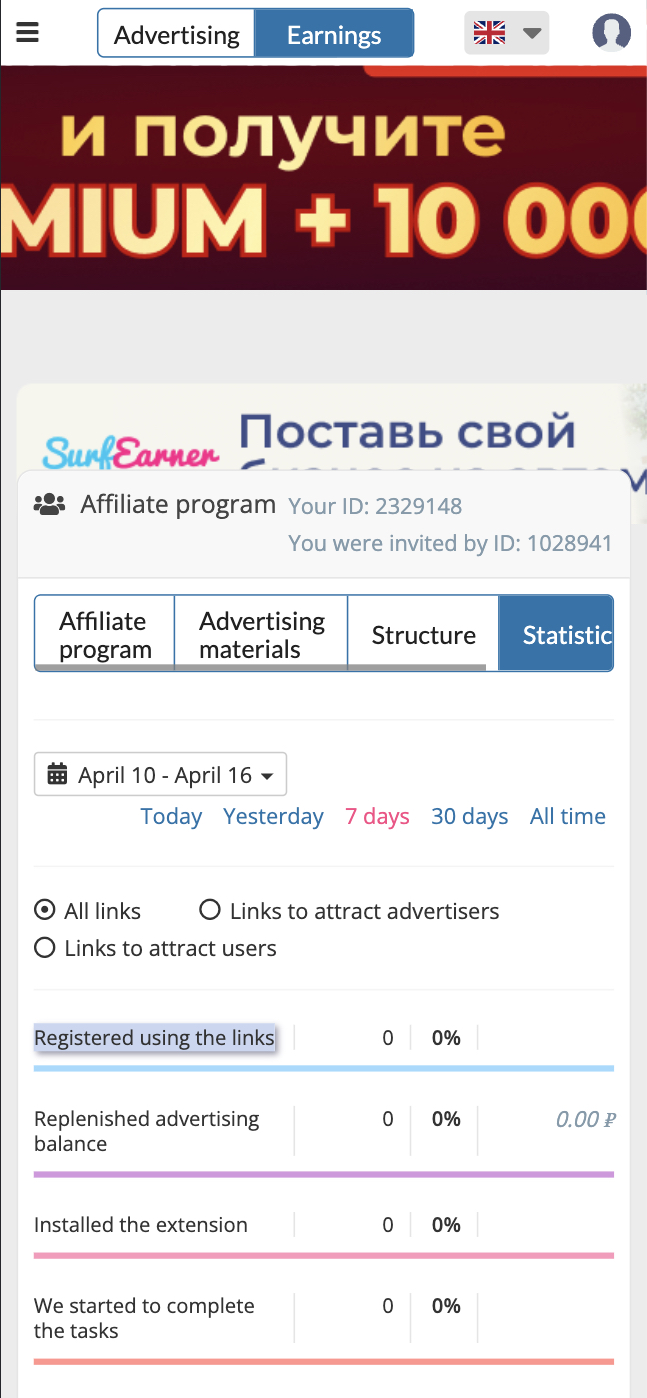Switch to the Advertising mode tab
This screenshot has width=647, height=1398.
tap(177, 36)
